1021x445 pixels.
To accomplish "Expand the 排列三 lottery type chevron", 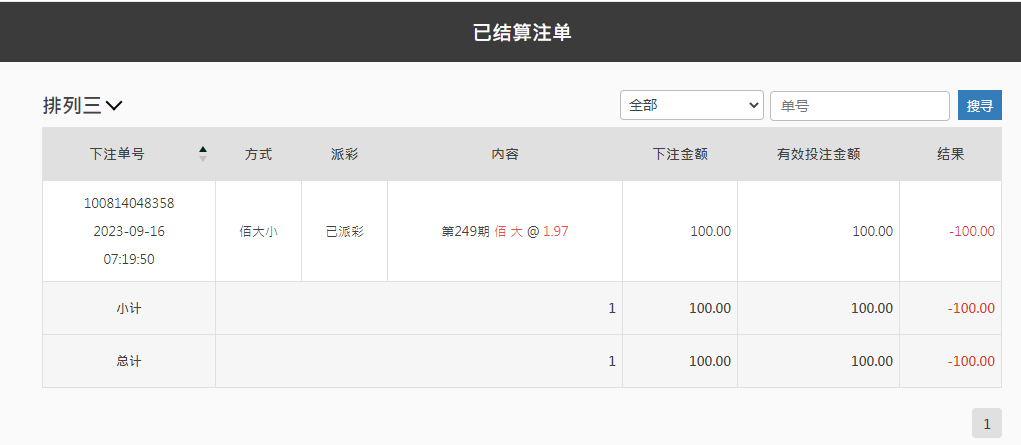I will (x=114, y=105).
